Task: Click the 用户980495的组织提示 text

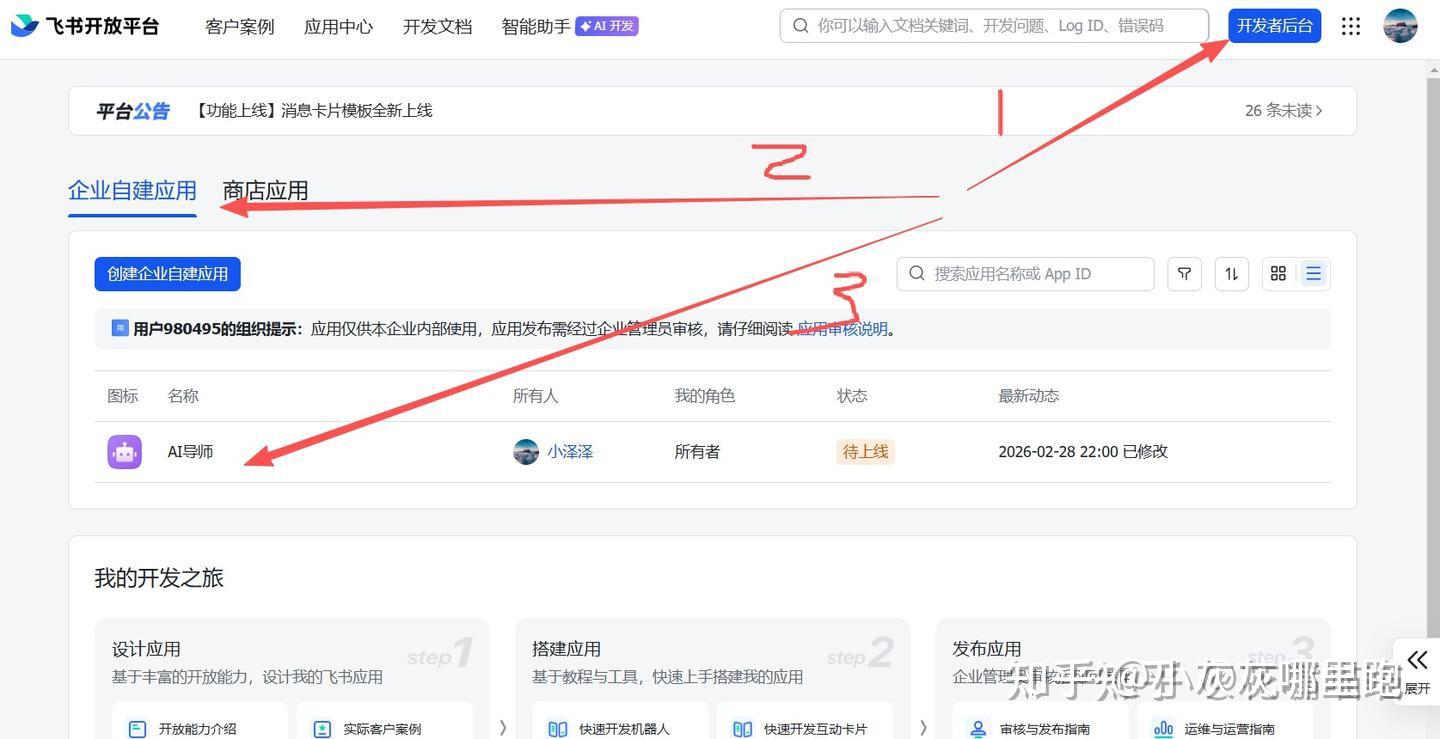Action: (x=217, y=329)
